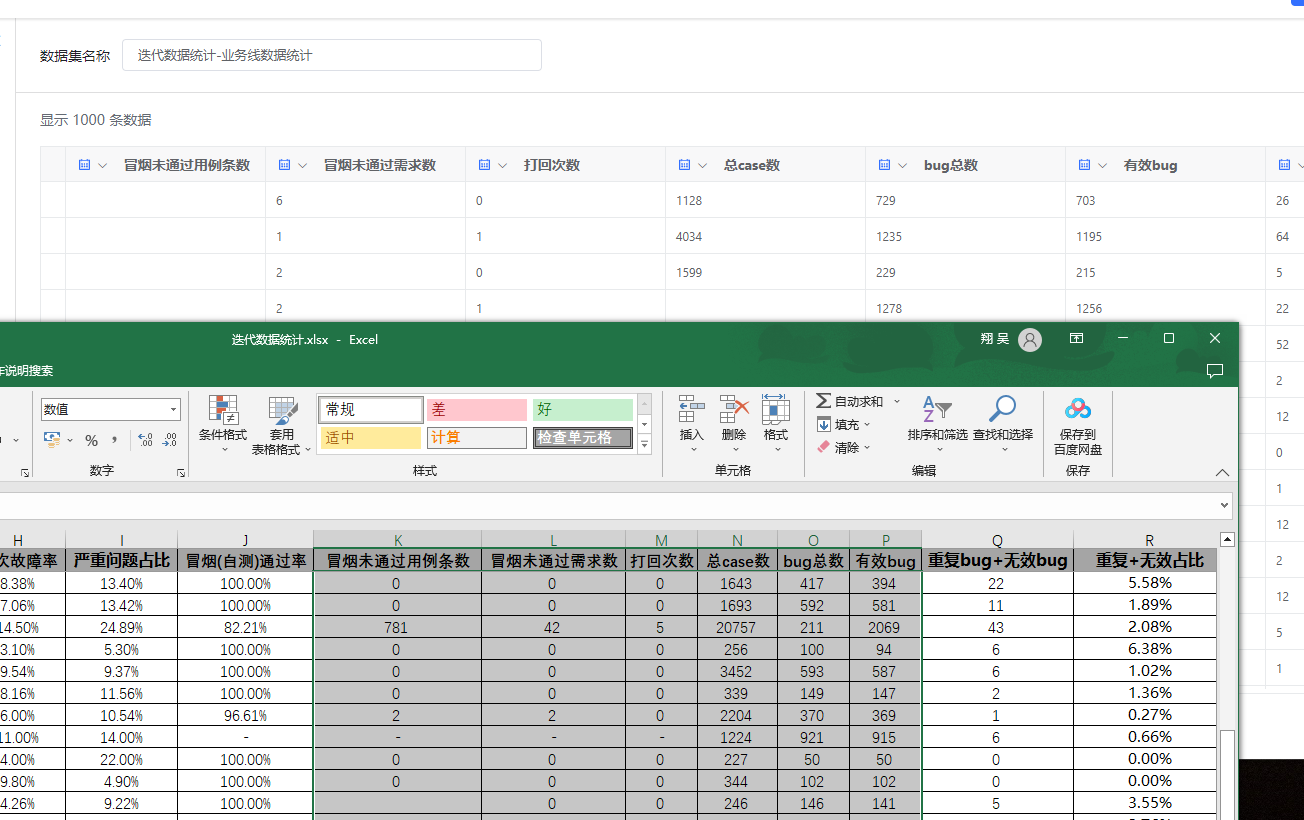This screenshot has height=820, width=1304.
Task: Apply the percent style (%) icon
Action: 92,439
